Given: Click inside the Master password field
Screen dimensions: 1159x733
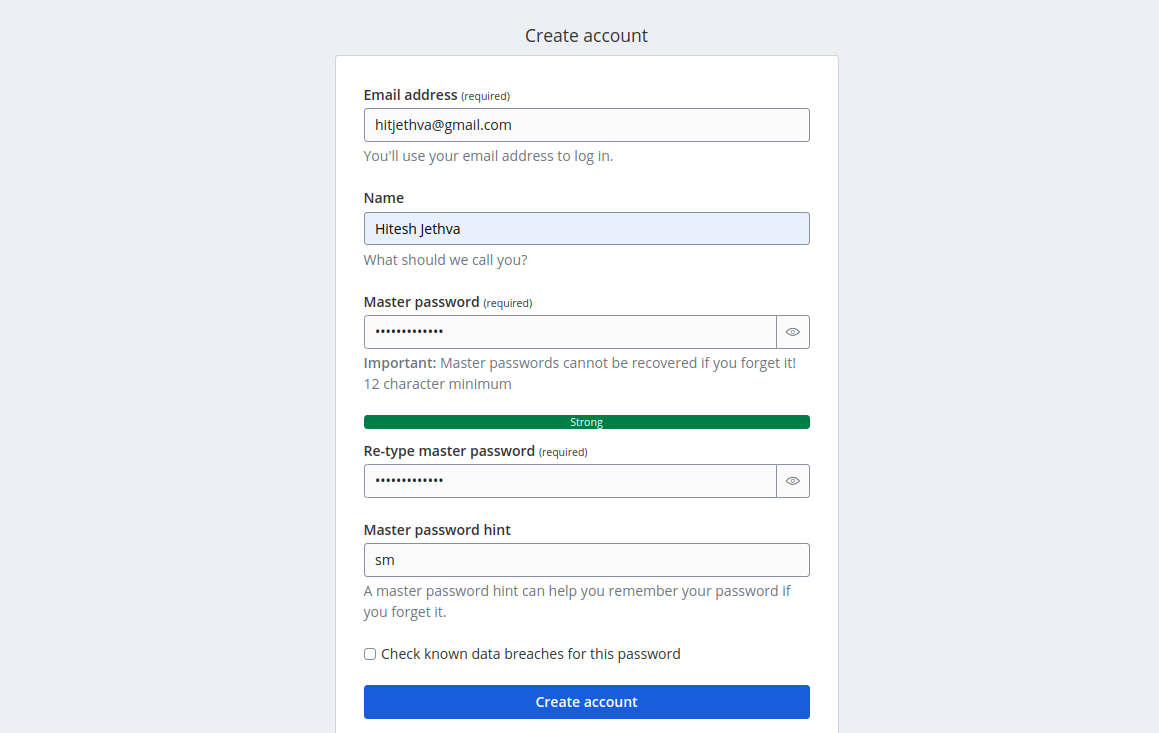Looking at the screenshot, I should tap(570, 332).
